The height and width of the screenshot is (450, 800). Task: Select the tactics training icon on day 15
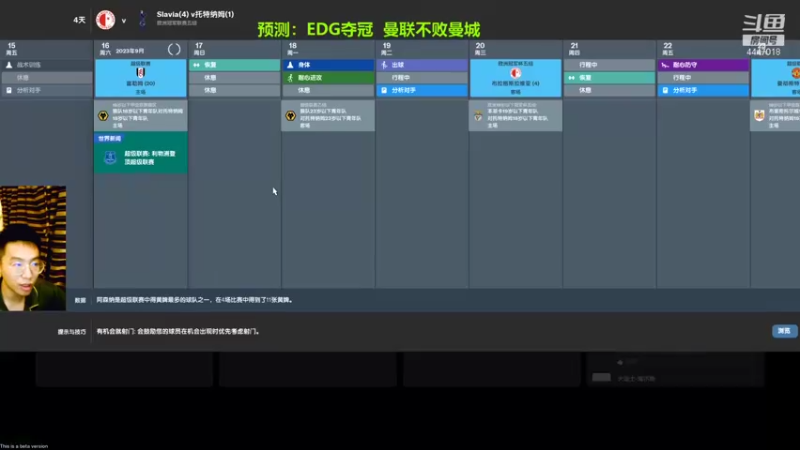click(x=9, y=65)
